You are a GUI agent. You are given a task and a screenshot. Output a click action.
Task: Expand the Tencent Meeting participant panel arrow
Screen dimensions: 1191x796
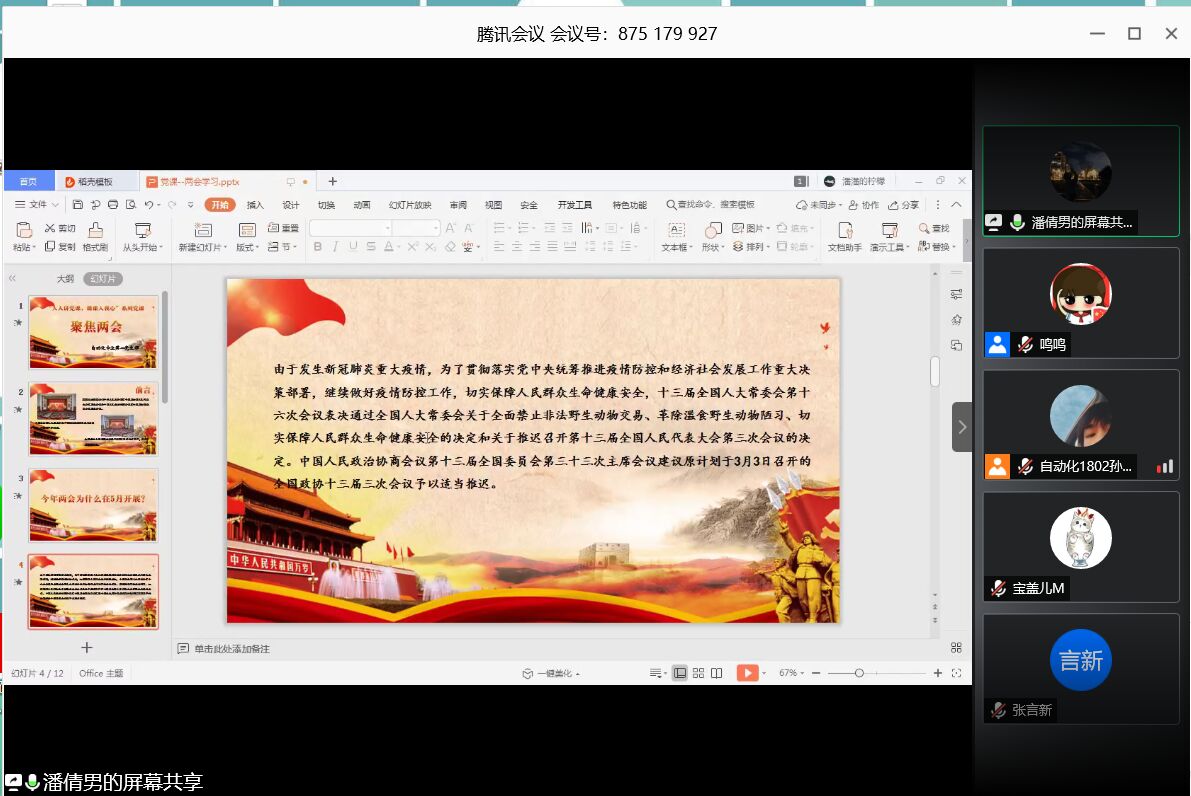[x=962, y=427]
